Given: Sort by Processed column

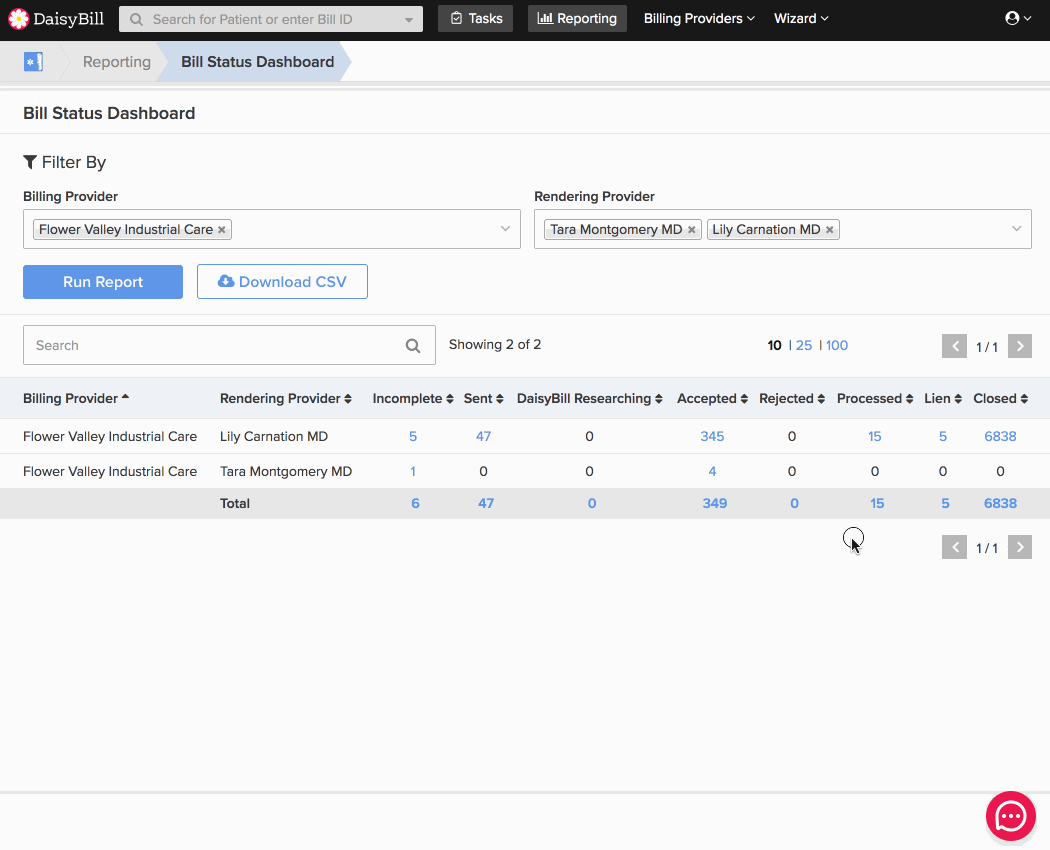Looking at the screenshot, I should 875,399.
